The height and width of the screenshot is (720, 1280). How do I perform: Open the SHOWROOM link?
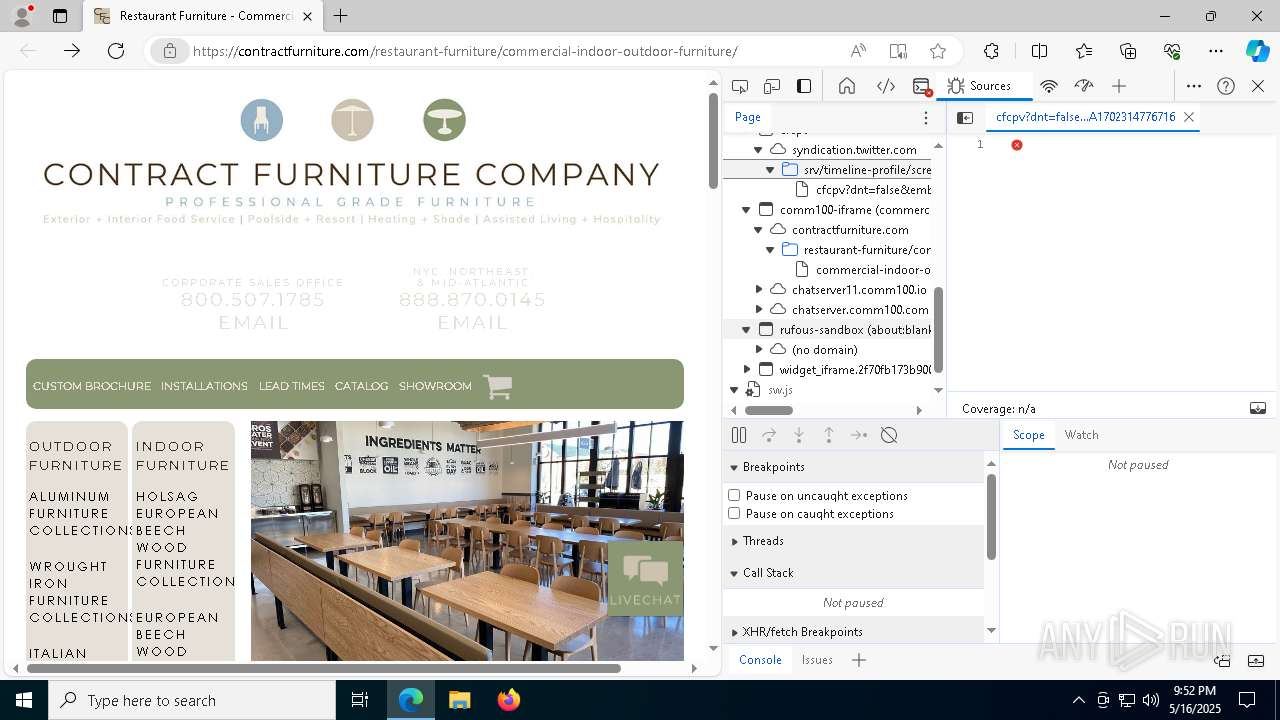click(x=435, y=386)
